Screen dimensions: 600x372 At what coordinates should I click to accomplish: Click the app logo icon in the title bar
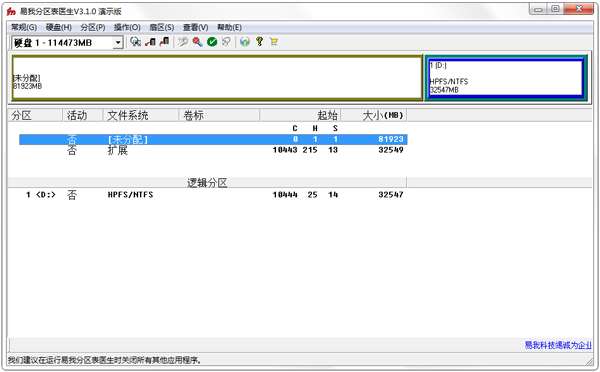point(11,11)
